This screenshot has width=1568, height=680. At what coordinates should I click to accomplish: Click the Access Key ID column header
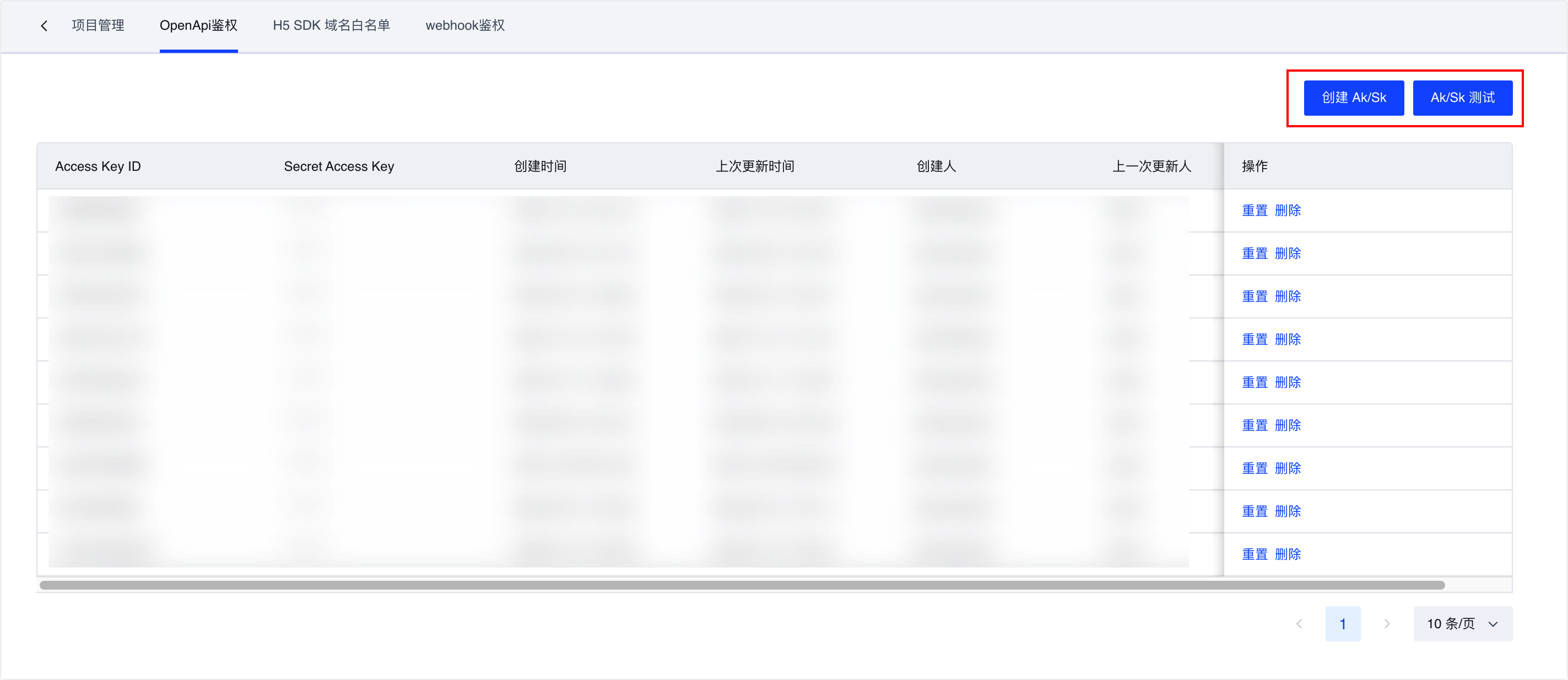98,166
